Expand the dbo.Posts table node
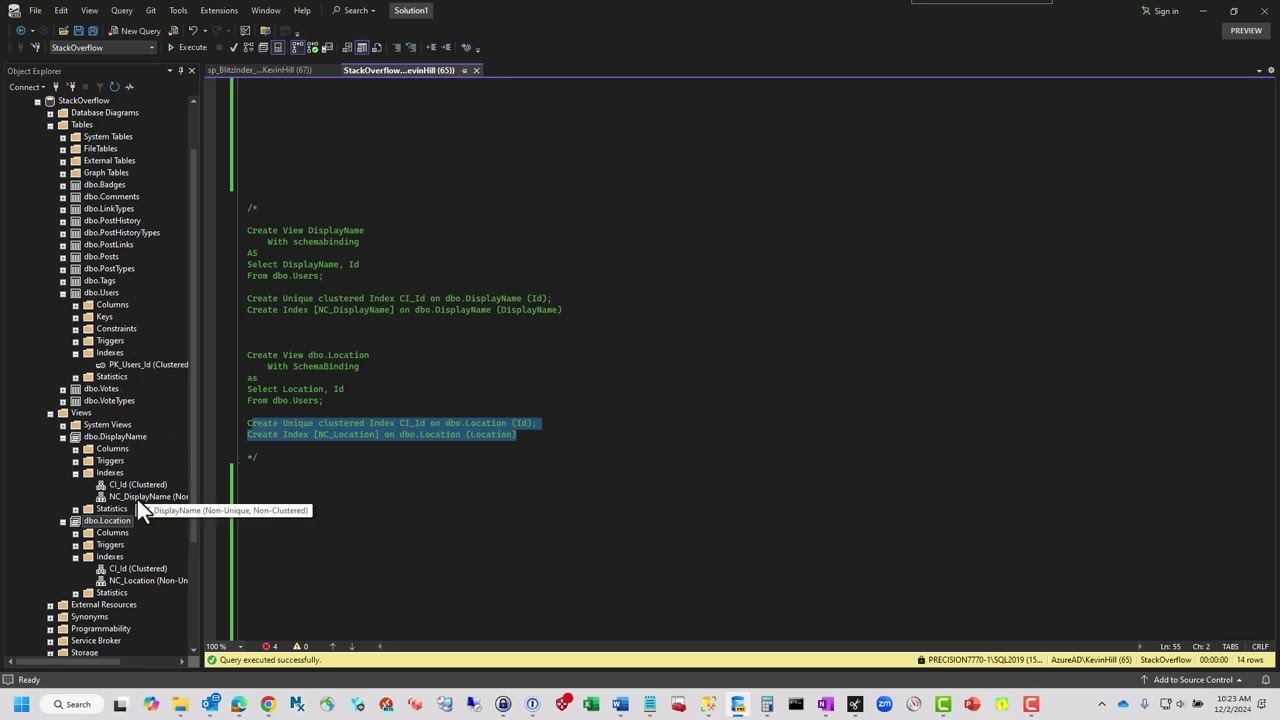The image size is (1280, 720). (x=63, y=256)
